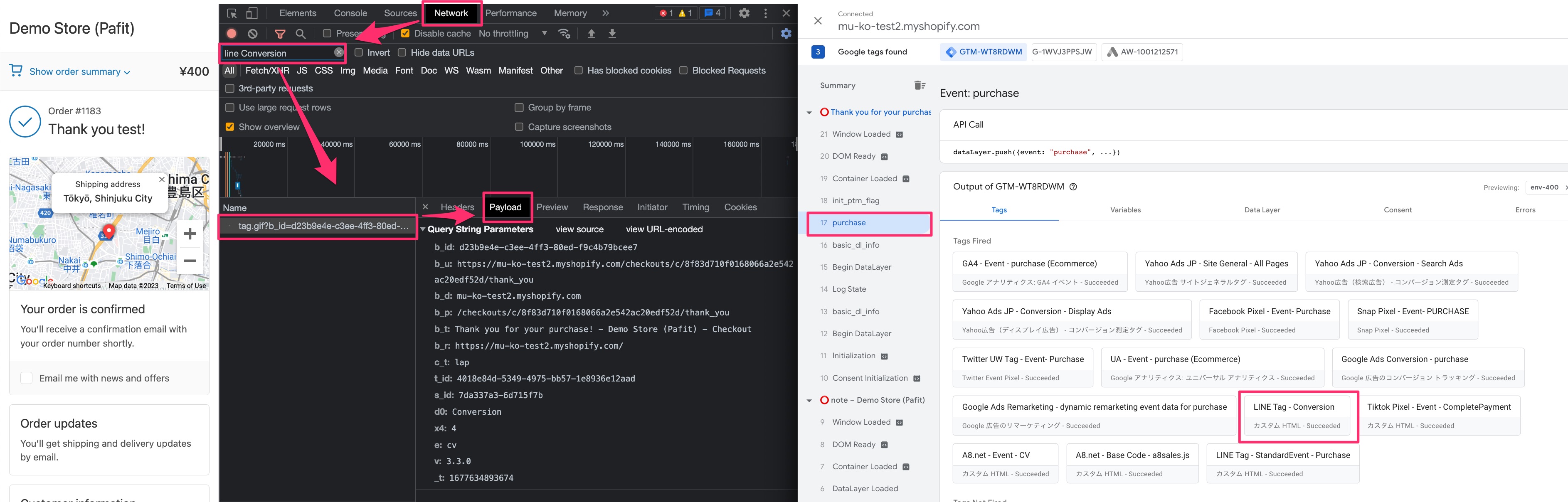This screenshot has width=1568, height=502.
Task: Check Blocked Requests
Action: [x=683, y=71]
